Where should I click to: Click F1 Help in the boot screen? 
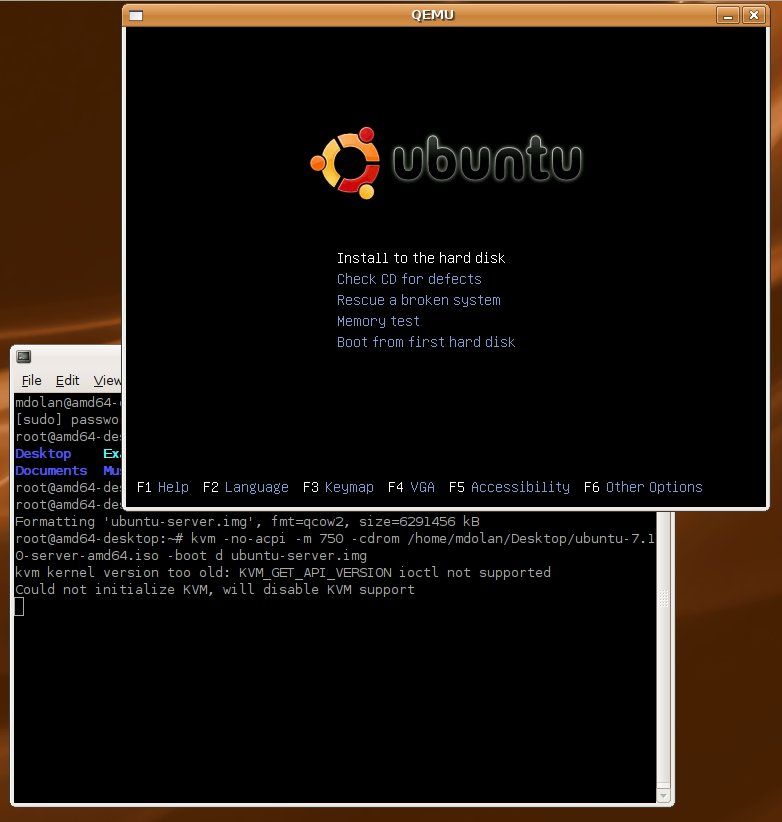(162, 487)
